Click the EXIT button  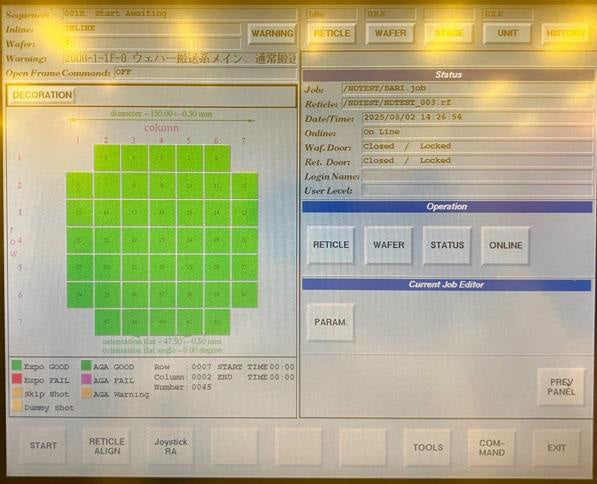[x=556, y=448]
